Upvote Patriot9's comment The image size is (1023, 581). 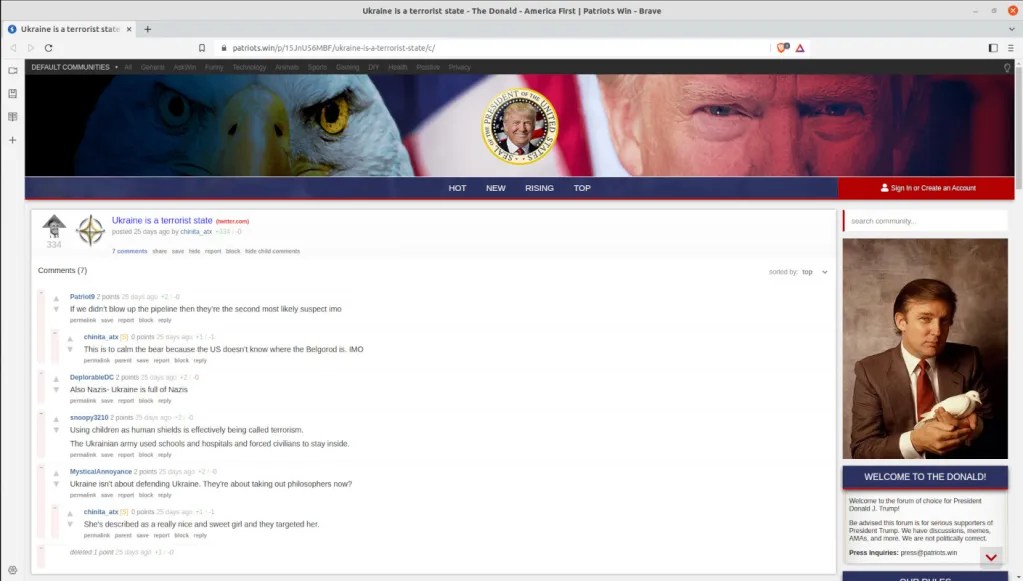[57, 298]
